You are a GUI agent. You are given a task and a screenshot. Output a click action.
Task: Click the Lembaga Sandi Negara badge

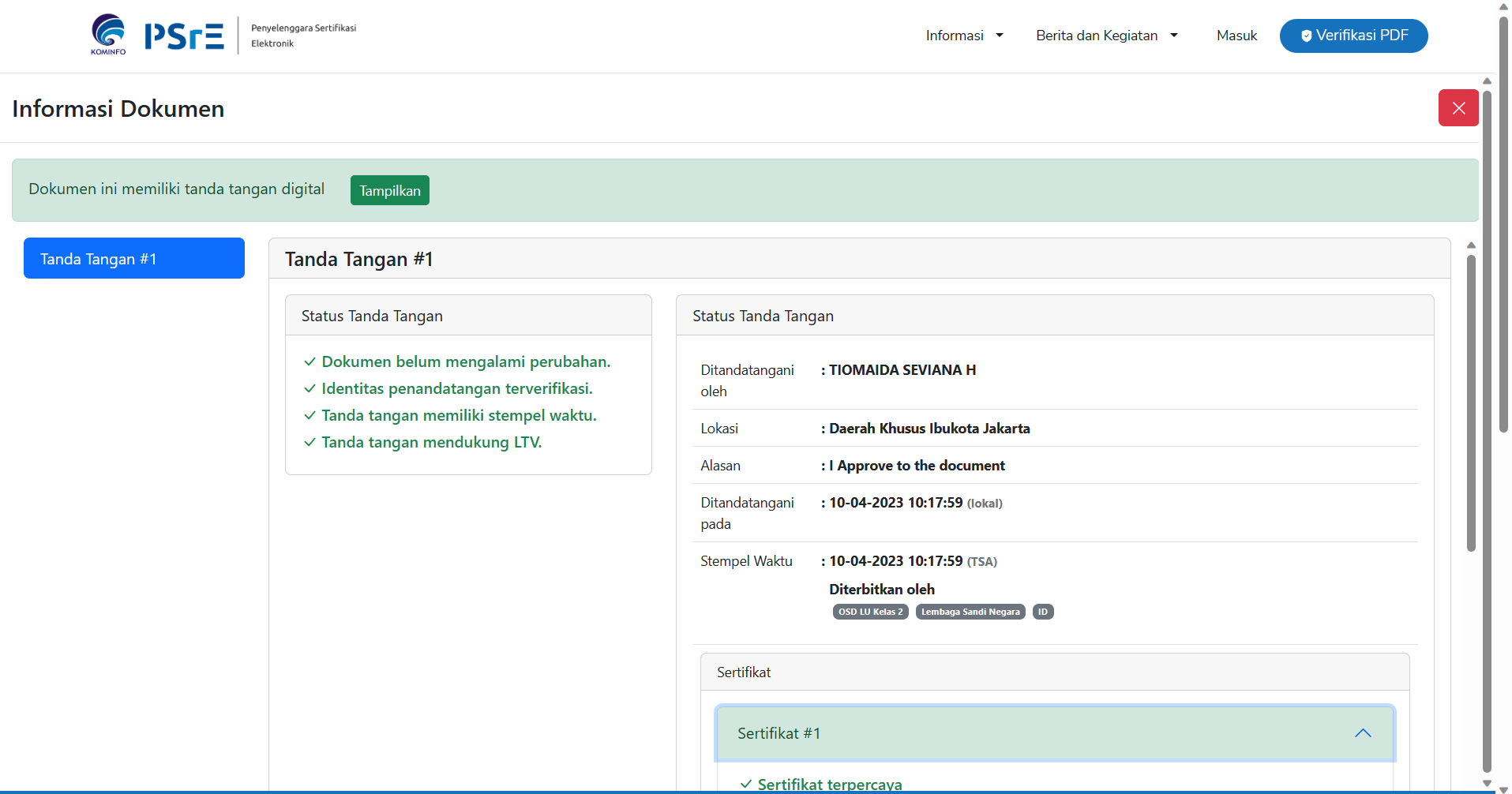[x=970, y=612]
